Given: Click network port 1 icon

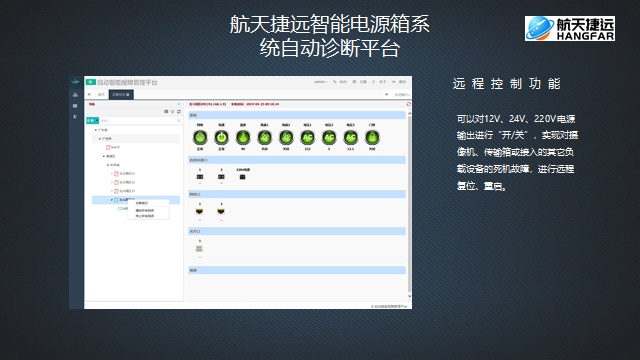Looking at the screenshot, I should click(x=200, y=211).
